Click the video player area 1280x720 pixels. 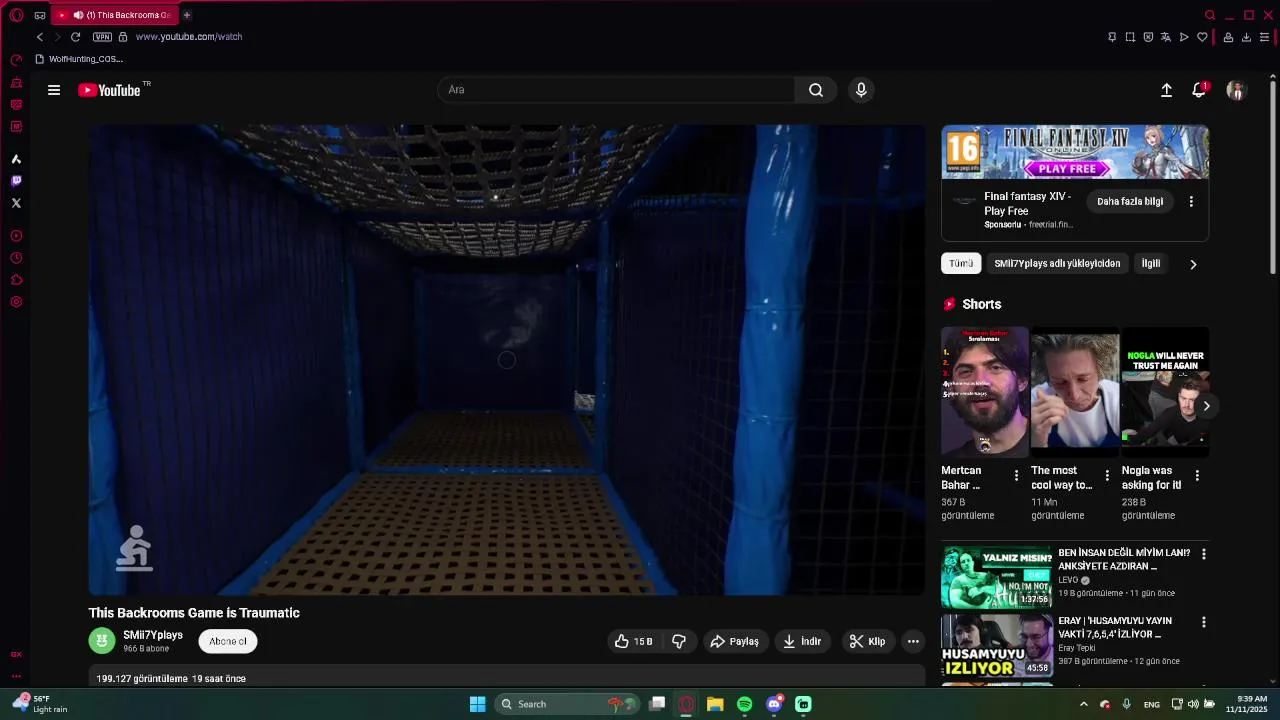(x=507, y=360)
